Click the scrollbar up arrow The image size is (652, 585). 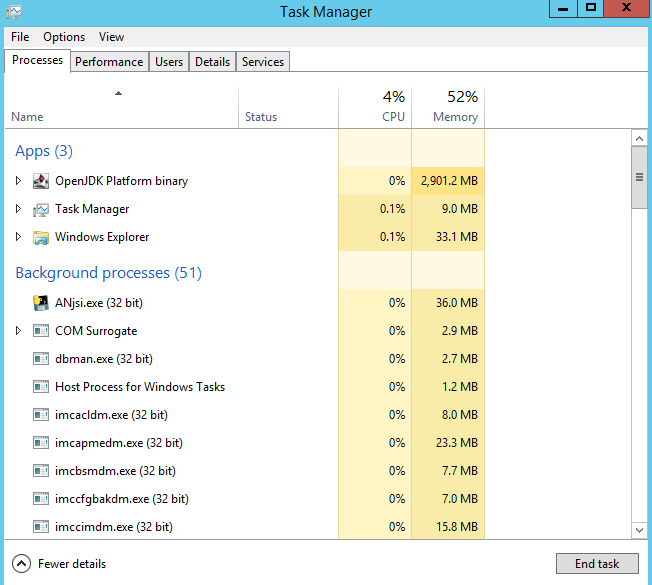point(639,138)
